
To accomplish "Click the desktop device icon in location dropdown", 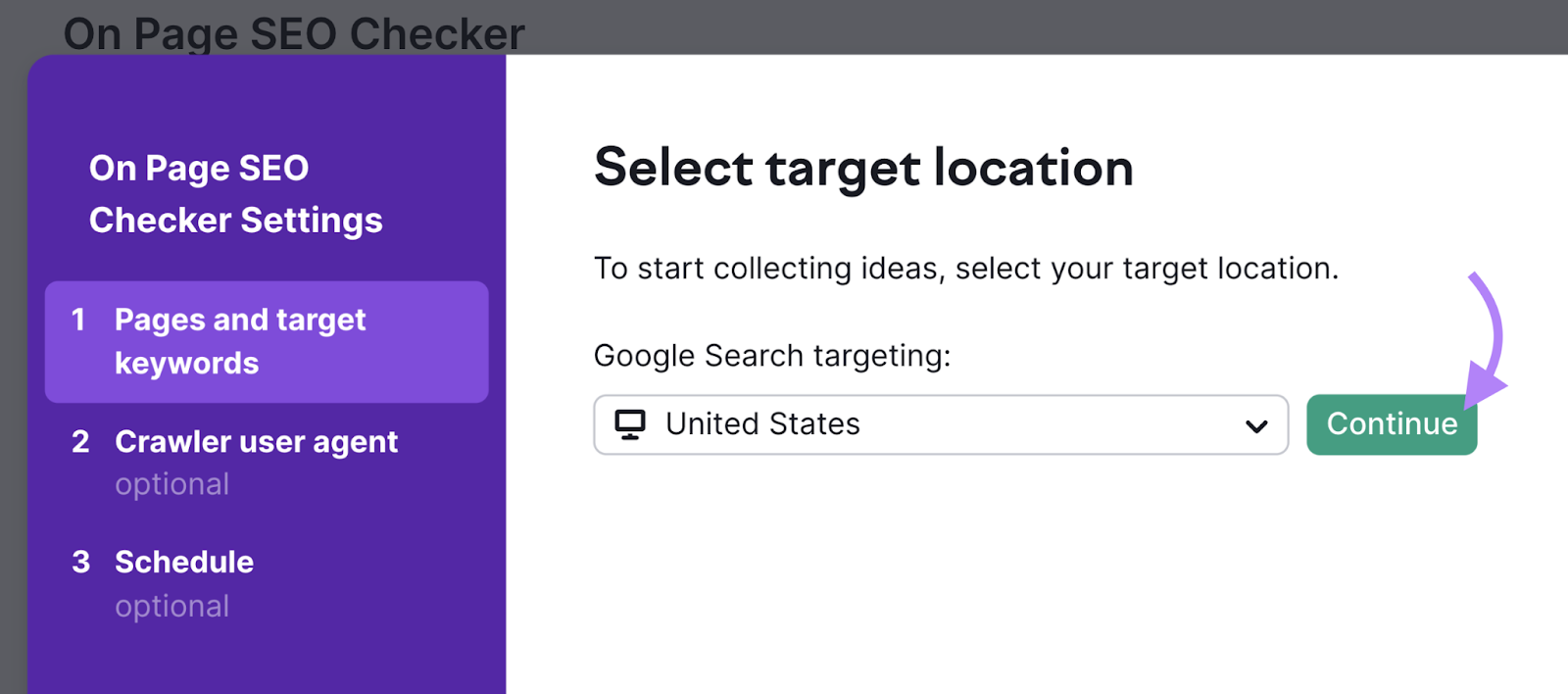I will coord(630,424).
